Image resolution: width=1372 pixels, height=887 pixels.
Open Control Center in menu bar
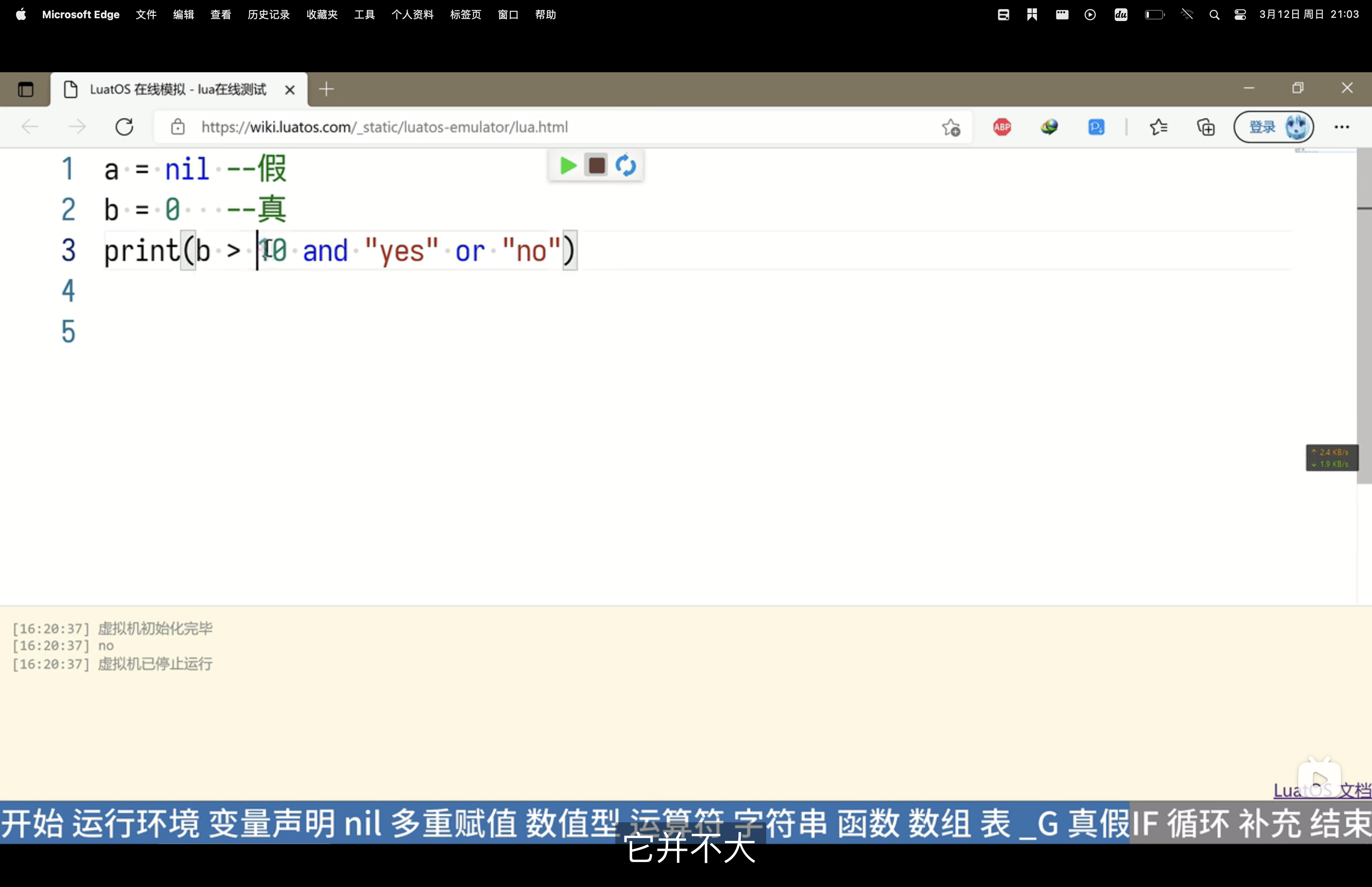point(1239,15)
